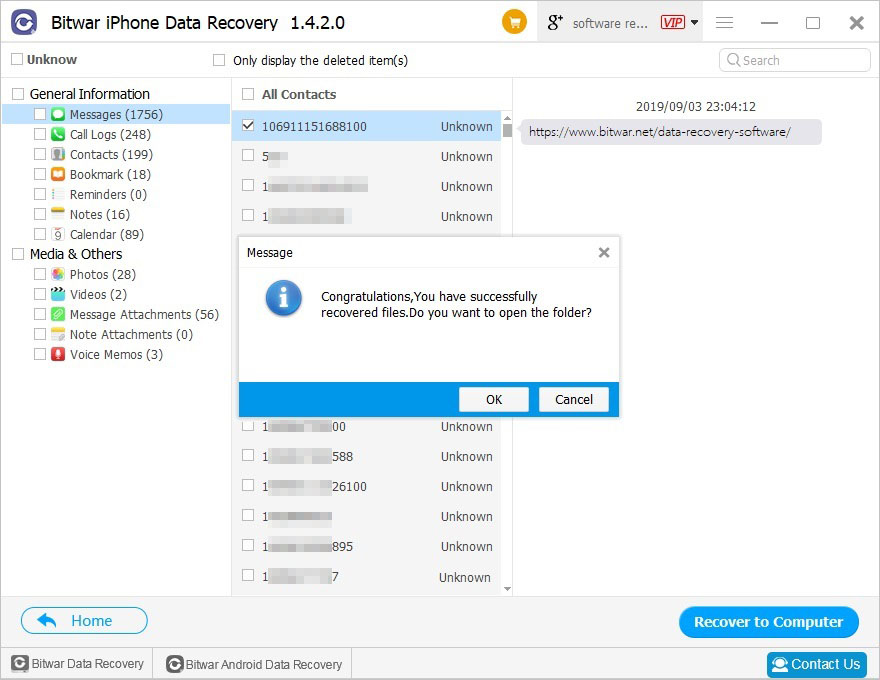
Task: Click the Bitwar Android Data Recovery logo icon
Action: (175, 664)
